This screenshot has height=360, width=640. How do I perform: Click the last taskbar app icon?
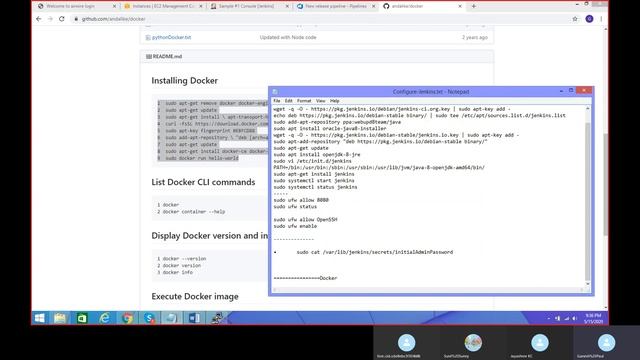point(217,318)
